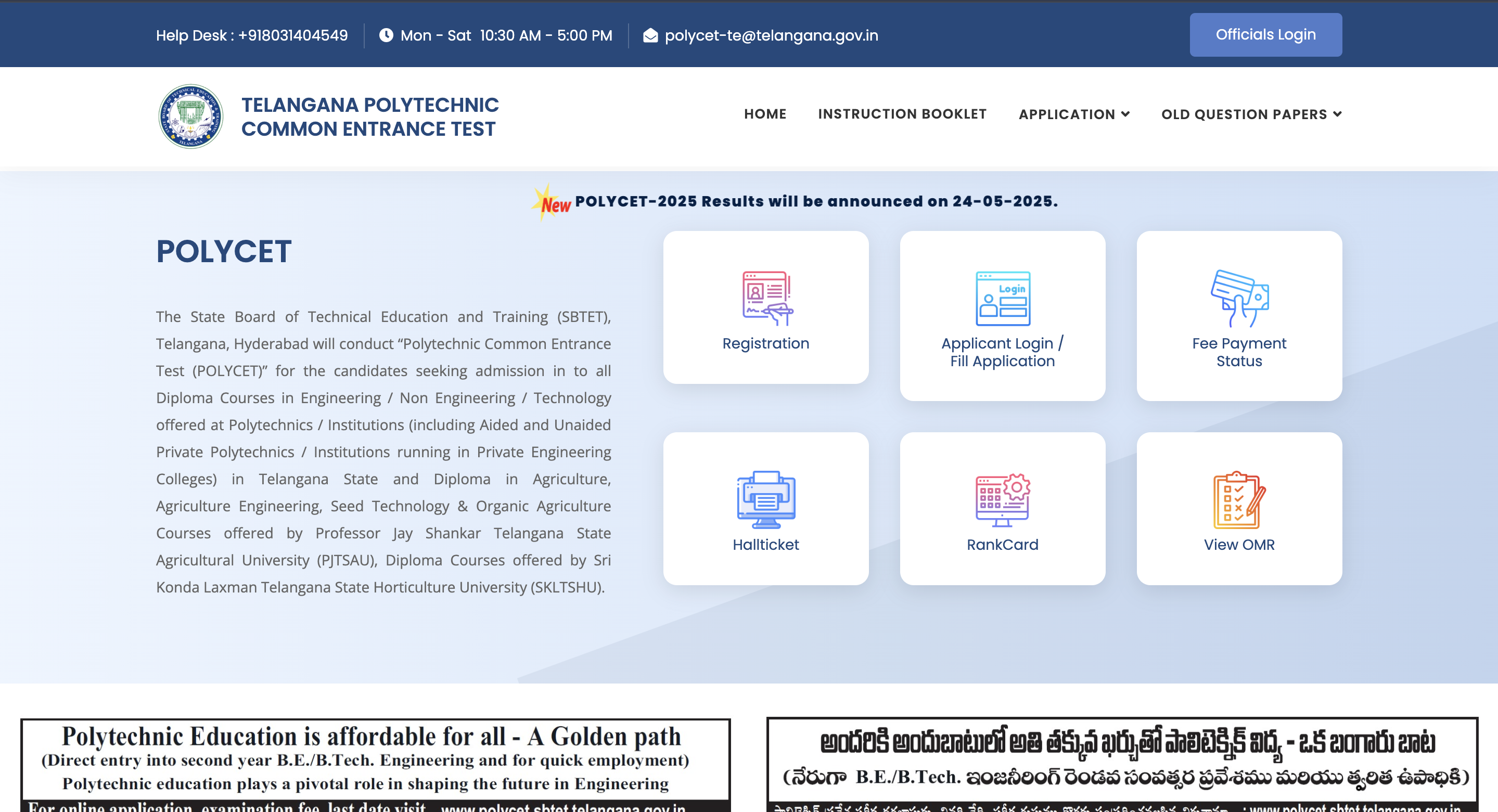Screen dimensions: 1498x812
Task: Open the English Polytechnic Education banner image
Action: pos(376,764)
